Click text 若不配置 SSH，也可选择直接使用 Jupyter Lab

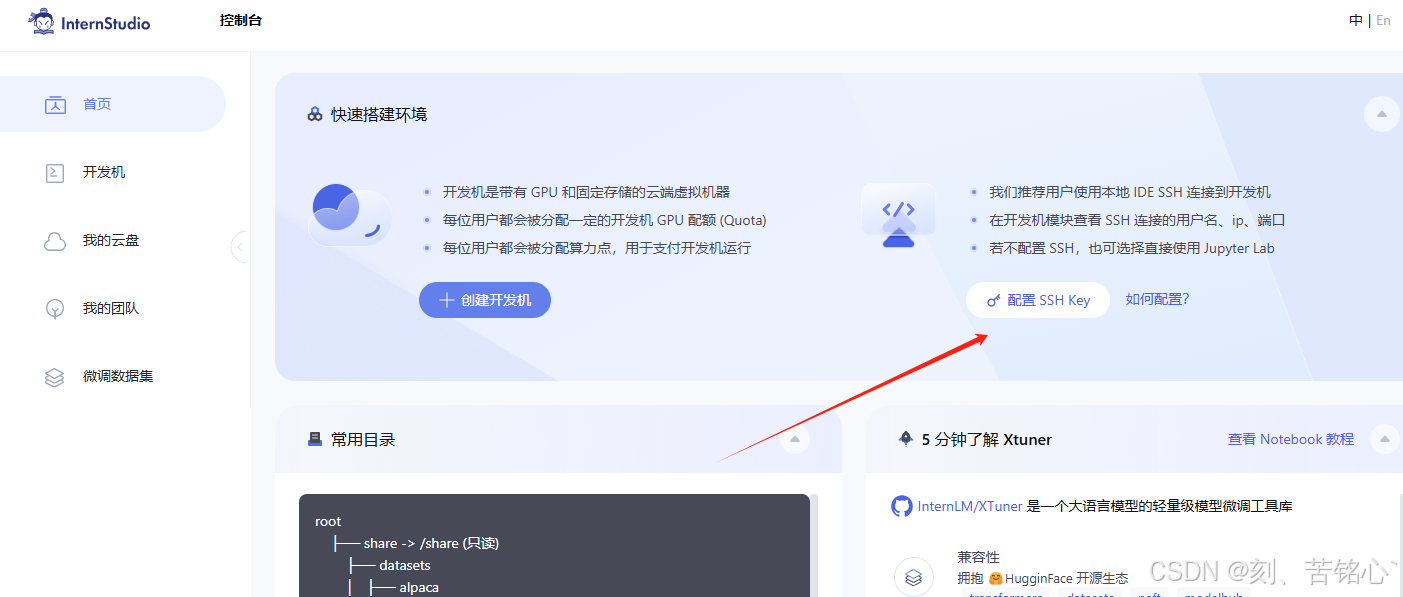tap(1132, 248)
